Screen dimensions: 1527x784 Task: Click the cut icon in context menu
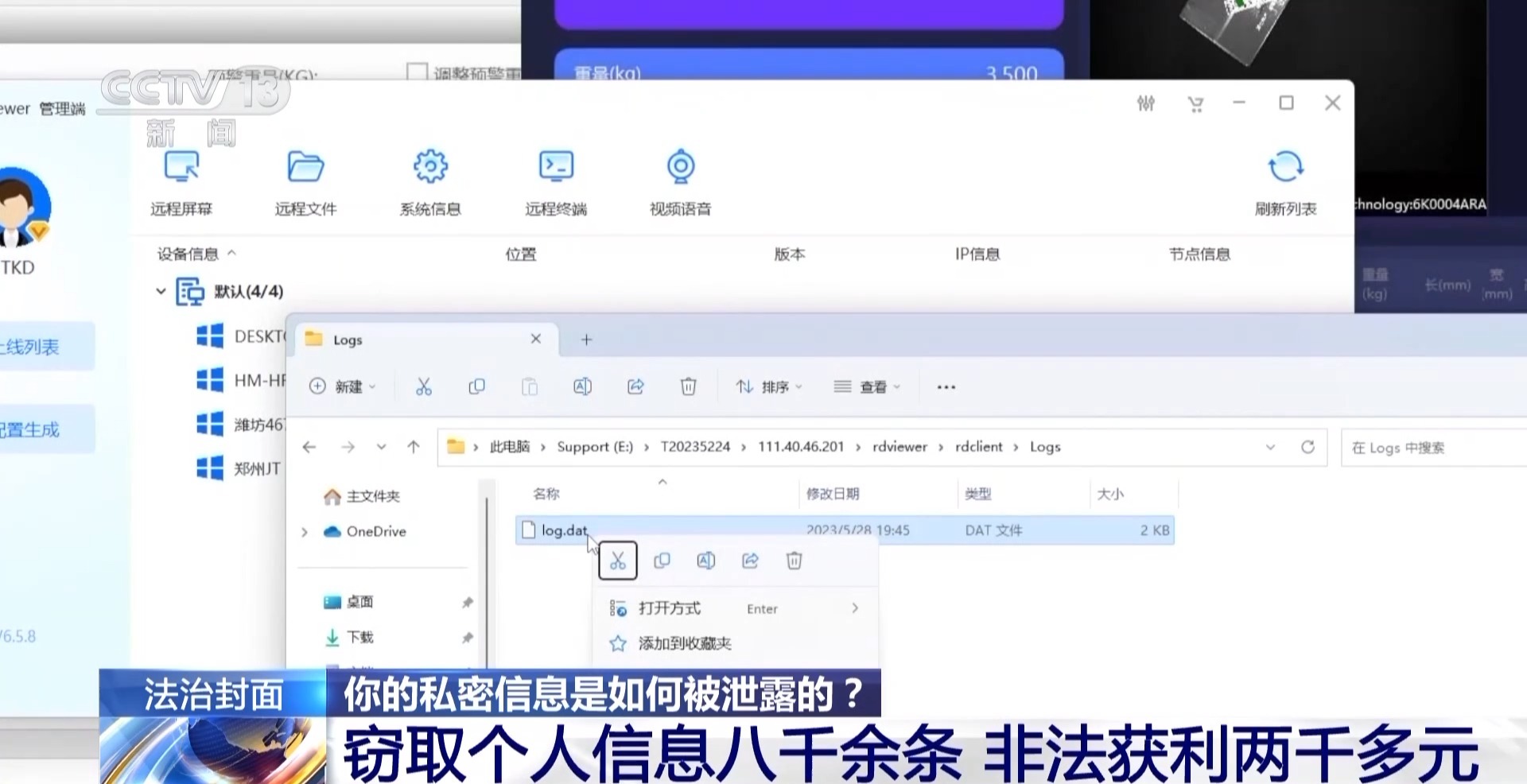(618, 561)
